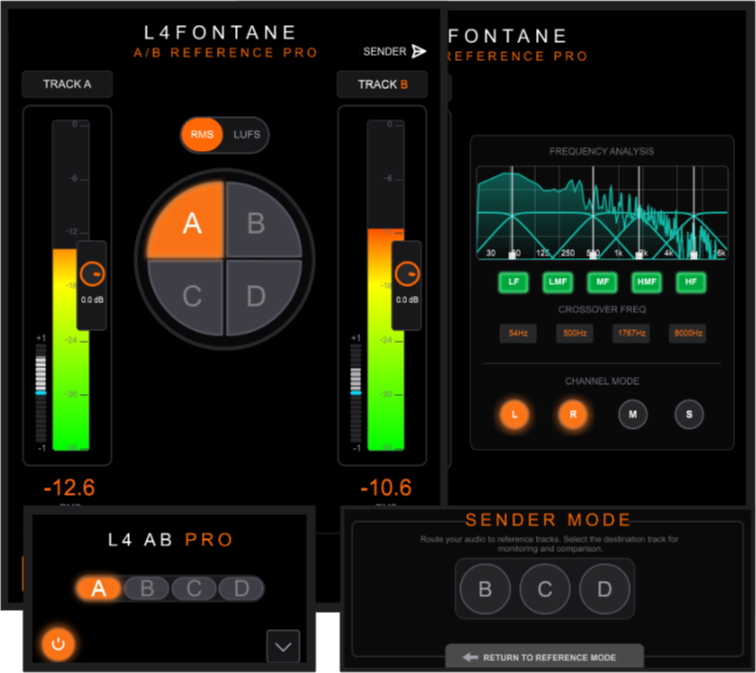Screen dimensions: 756x673
Task: Enable the M (mid) channel mode
Action: pyautogui.click(x=632, y=413)
